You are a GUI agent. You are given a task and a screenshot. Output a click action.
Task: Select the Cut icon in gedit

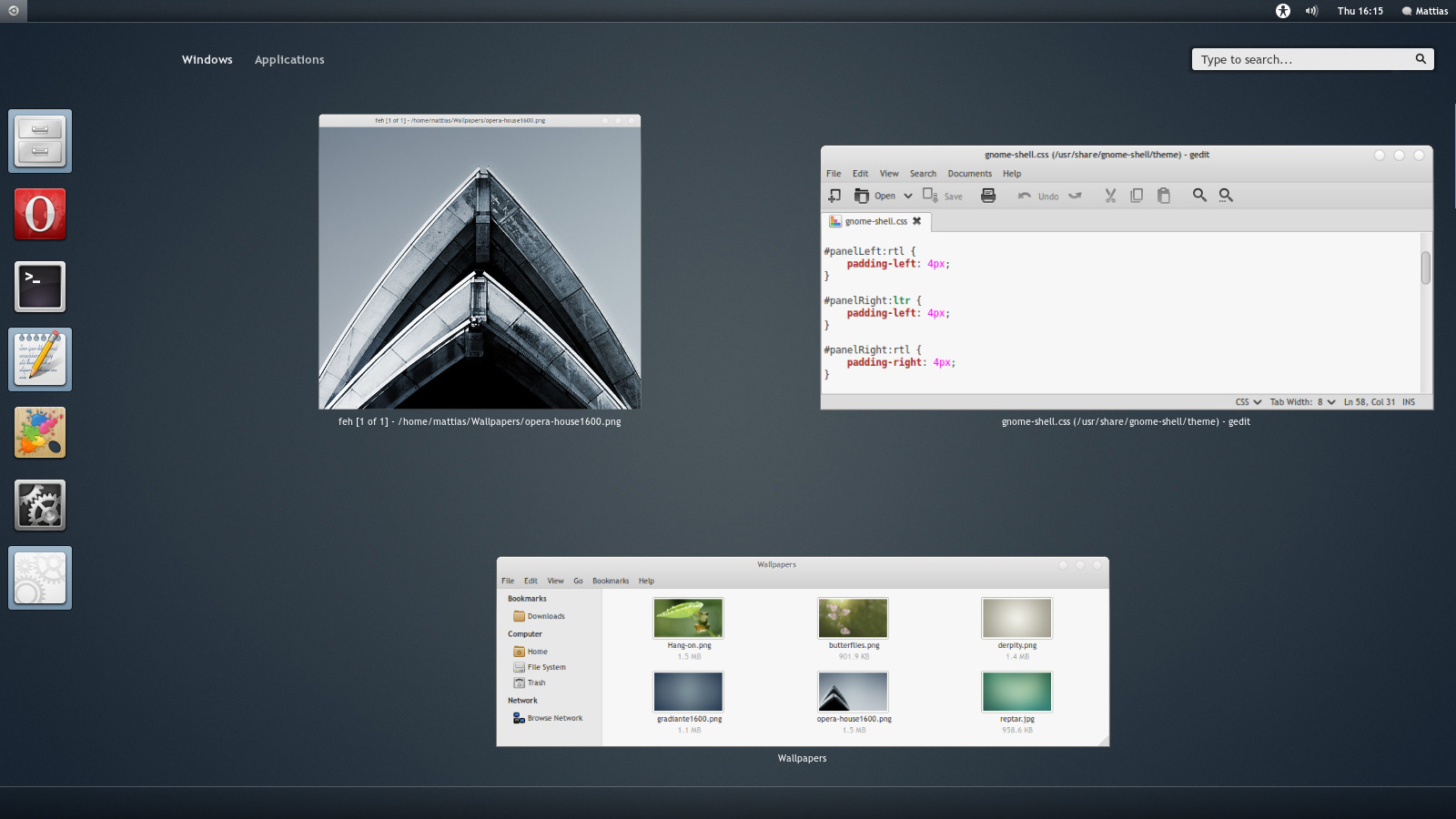point(1109,195)
